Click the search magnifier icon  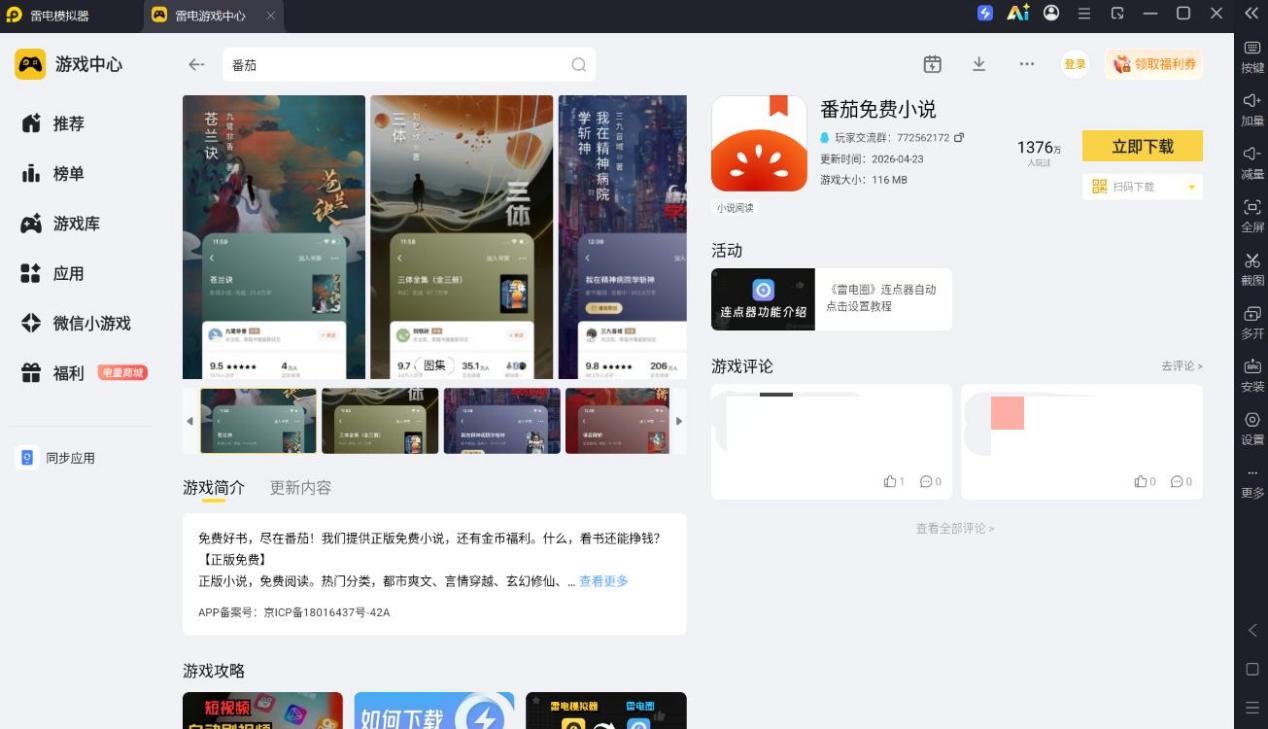tap(579, 64)
